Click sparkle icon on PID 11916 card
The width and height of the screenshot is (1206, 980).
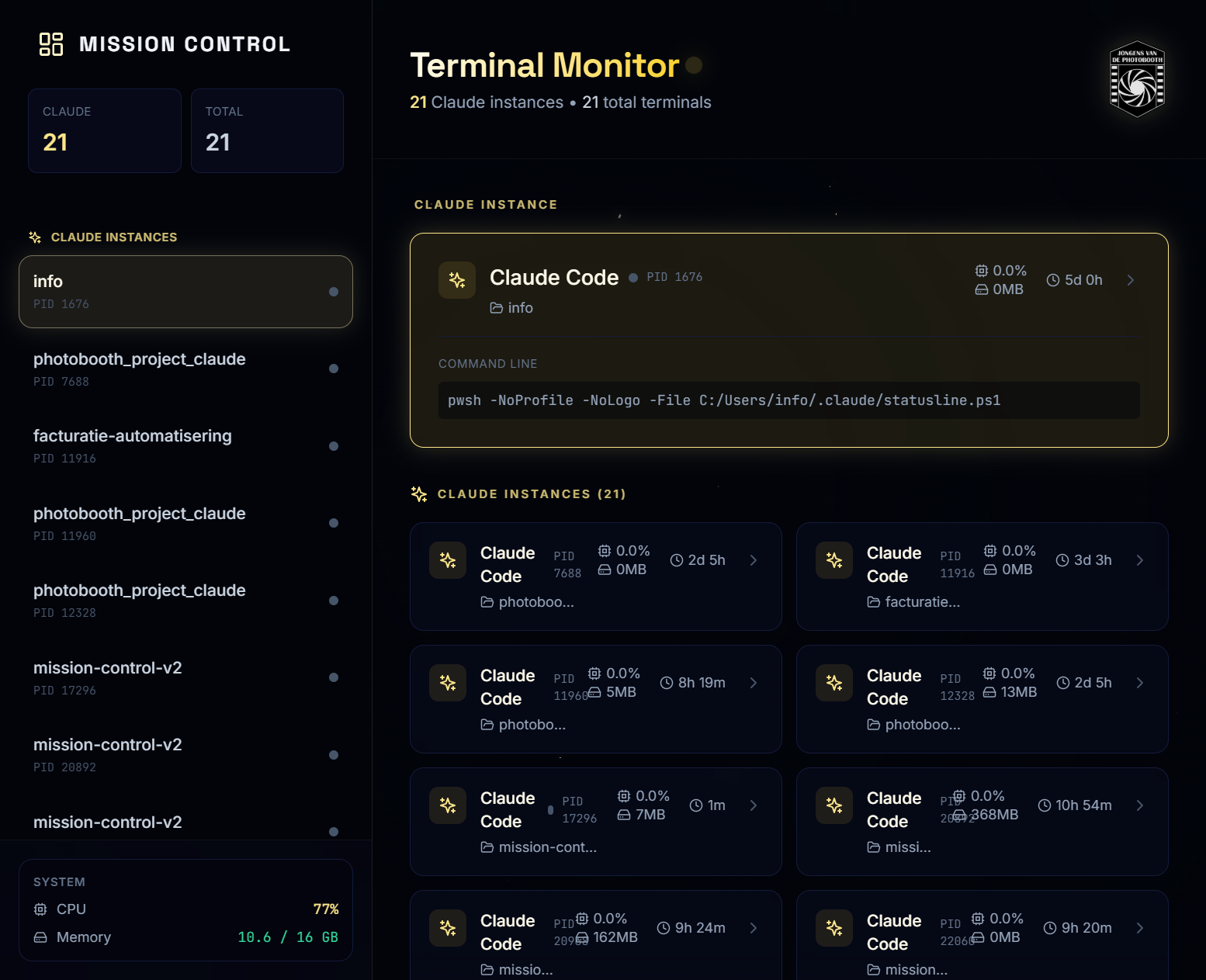pos(834,560)
